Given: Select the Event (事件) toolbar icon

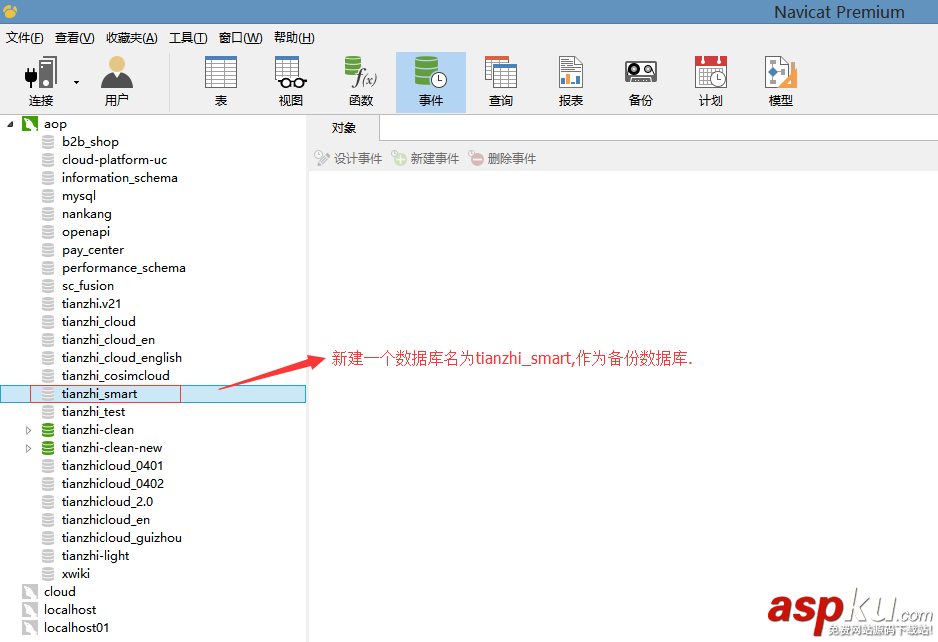Looking at the screenshot, I should (x=431, y=82).
